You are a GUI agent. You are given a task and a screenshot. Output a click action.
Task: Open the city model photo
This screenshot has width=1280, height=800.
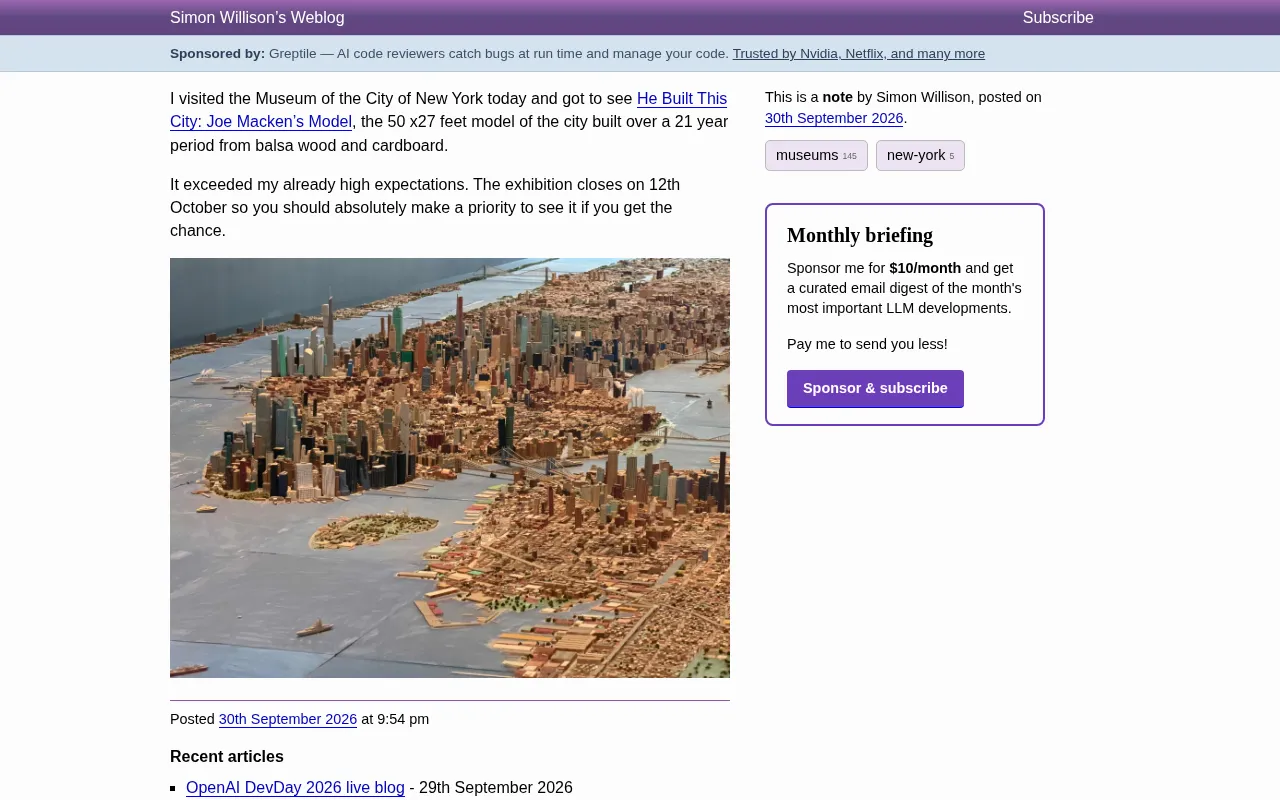450,468
